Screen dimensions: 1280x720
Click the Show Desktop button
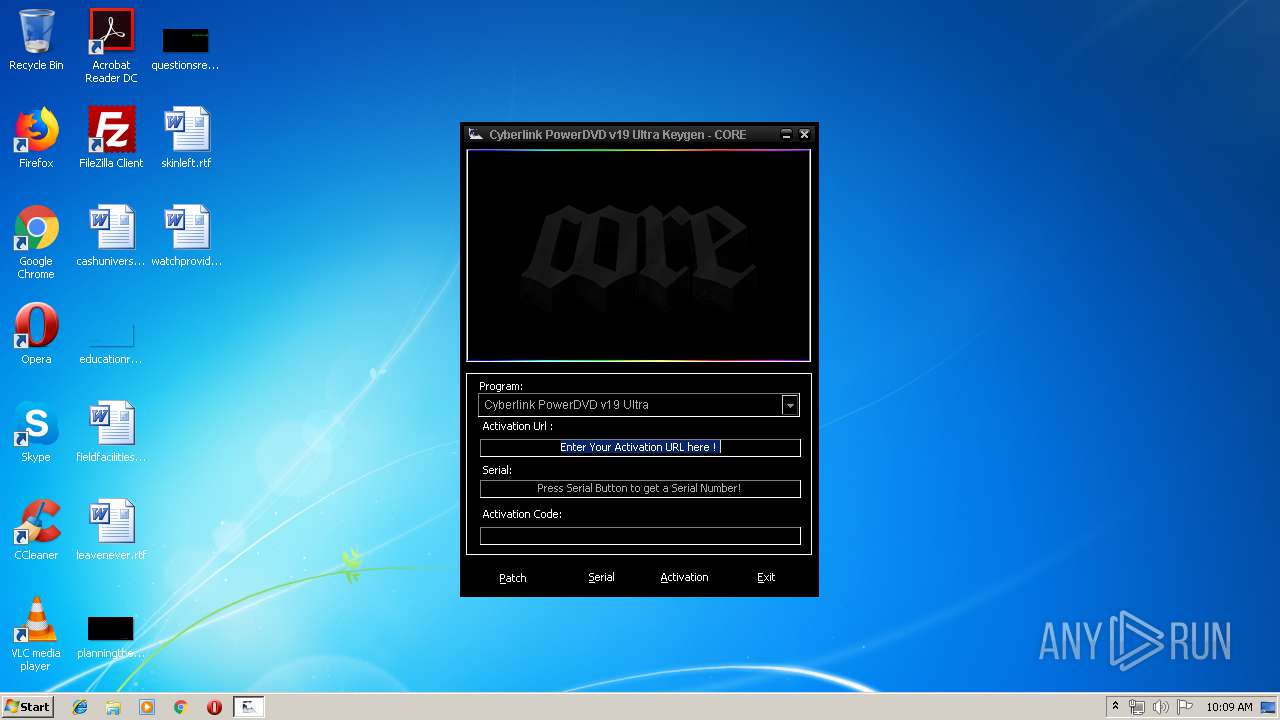(1270, 707)
